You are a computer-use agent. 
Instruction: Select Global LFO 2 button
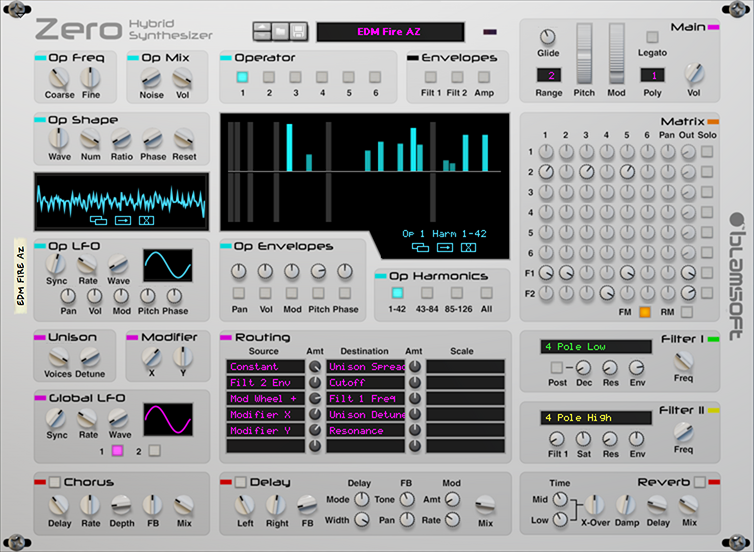(x=154, y=451)
